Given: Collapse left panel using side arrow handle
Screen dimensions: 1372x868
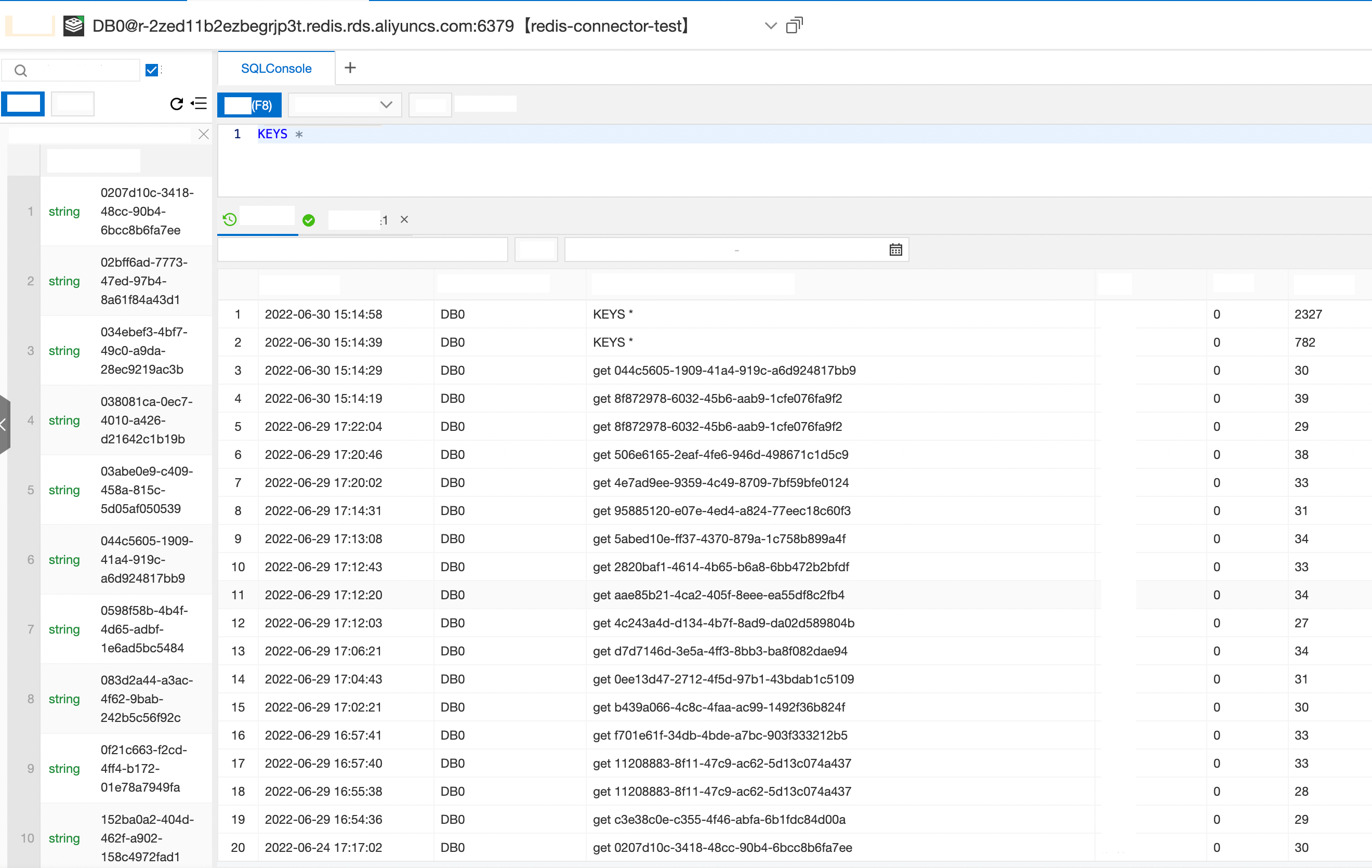Looking at the screenshot, I should tap(5, 424).
